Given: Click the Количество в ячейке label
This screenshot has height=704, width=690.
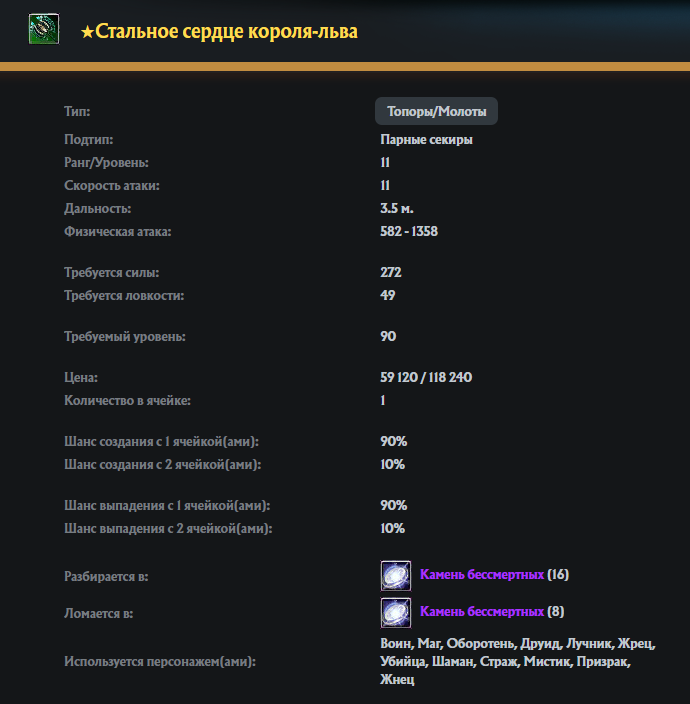Looking at the screenshot, I should pyautogui.click(x=127, y=401).
